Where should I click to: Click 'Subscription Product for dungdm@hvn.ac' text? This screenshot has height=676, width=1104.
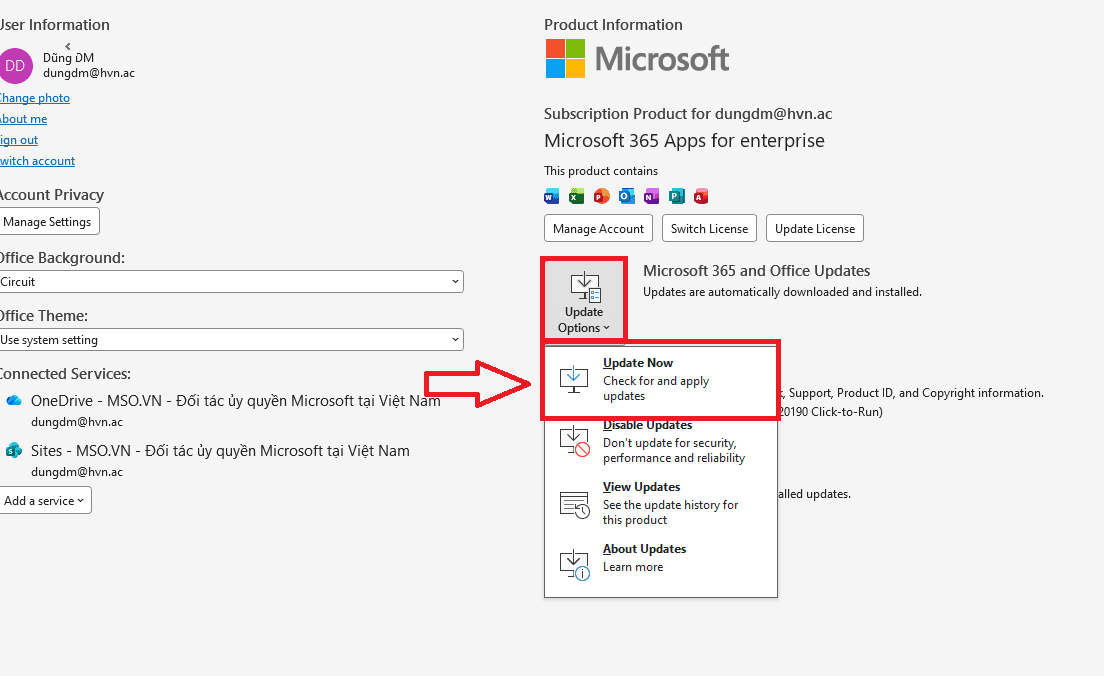click(688, 114)
